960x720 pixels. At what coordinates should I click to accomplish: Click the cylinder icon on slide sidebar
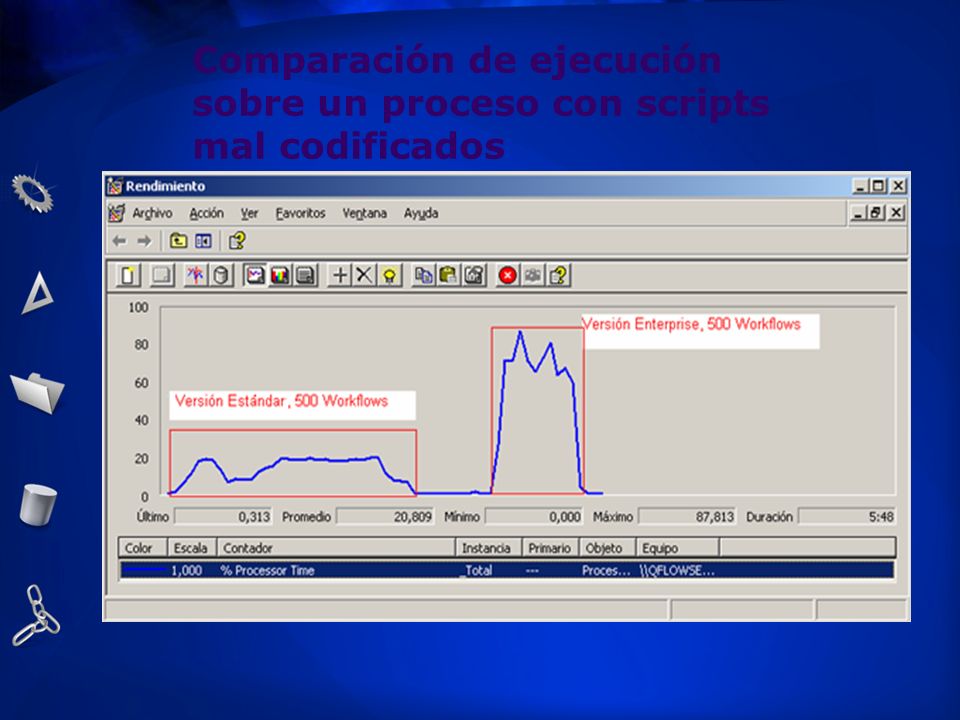coord(38,504)
